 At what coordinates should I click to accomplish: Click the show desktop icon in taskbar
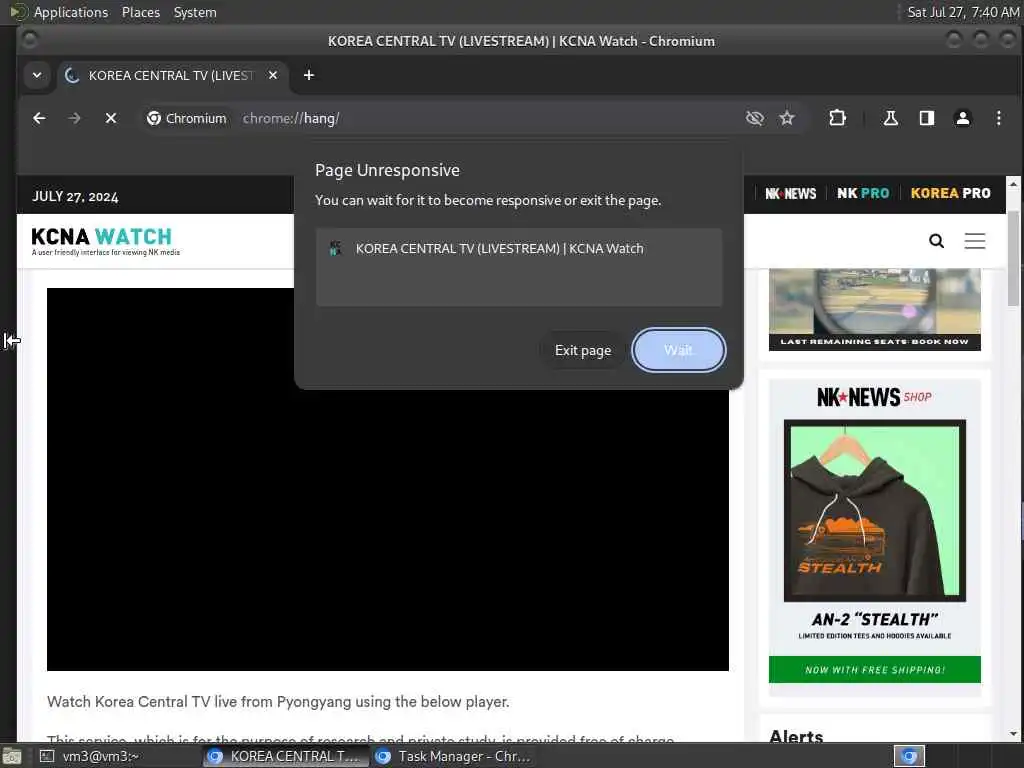[x=12, y=756]
